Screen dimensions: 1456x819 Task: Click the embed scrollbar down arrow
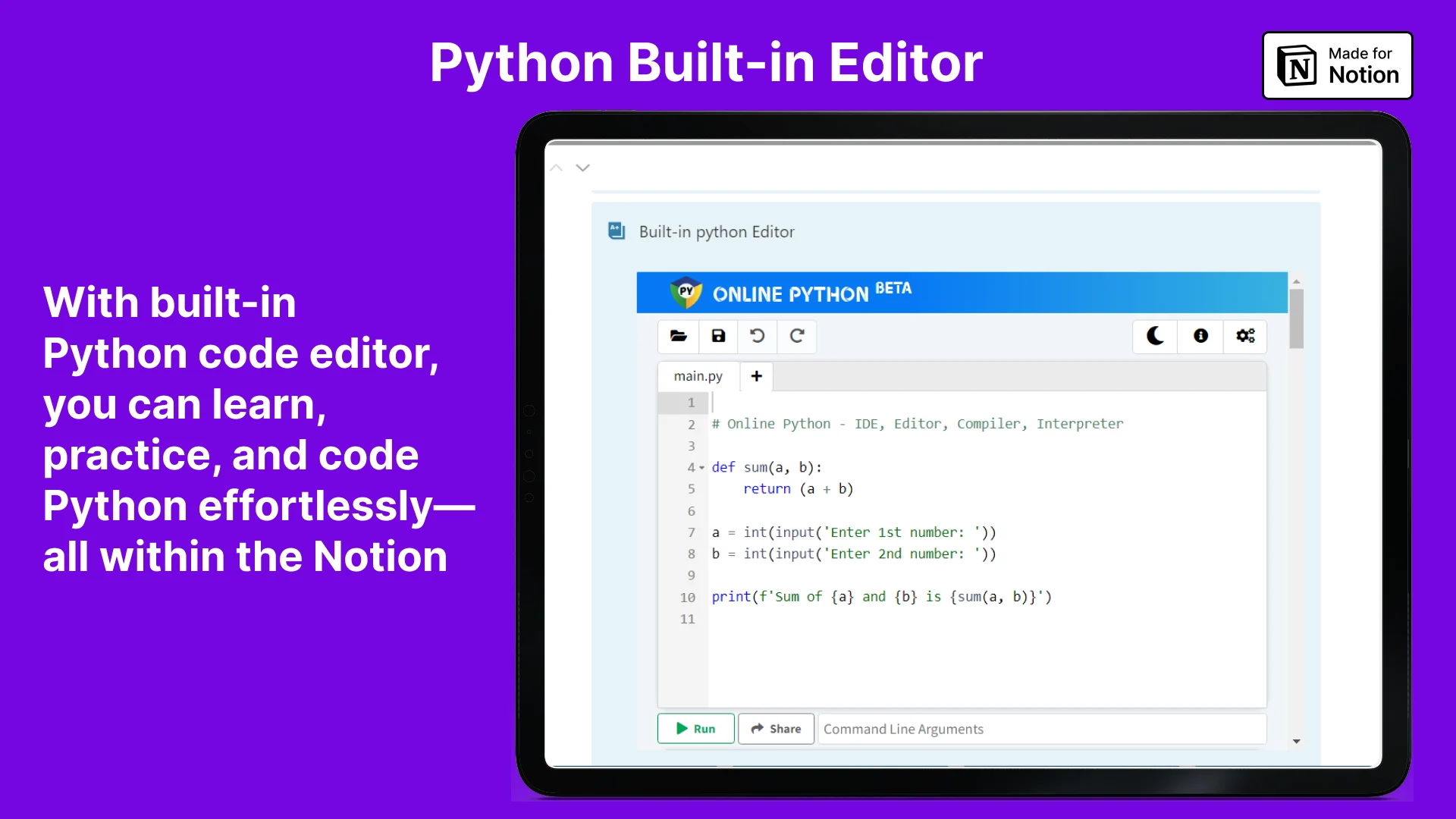point(1297,742)
